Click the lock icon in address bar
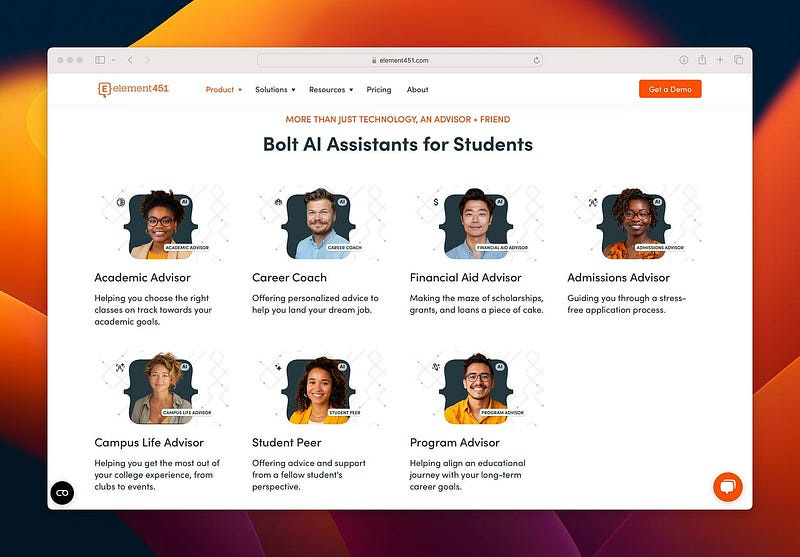Image resolution: width=800 pixels, height=557 pixels. point(374,60)
